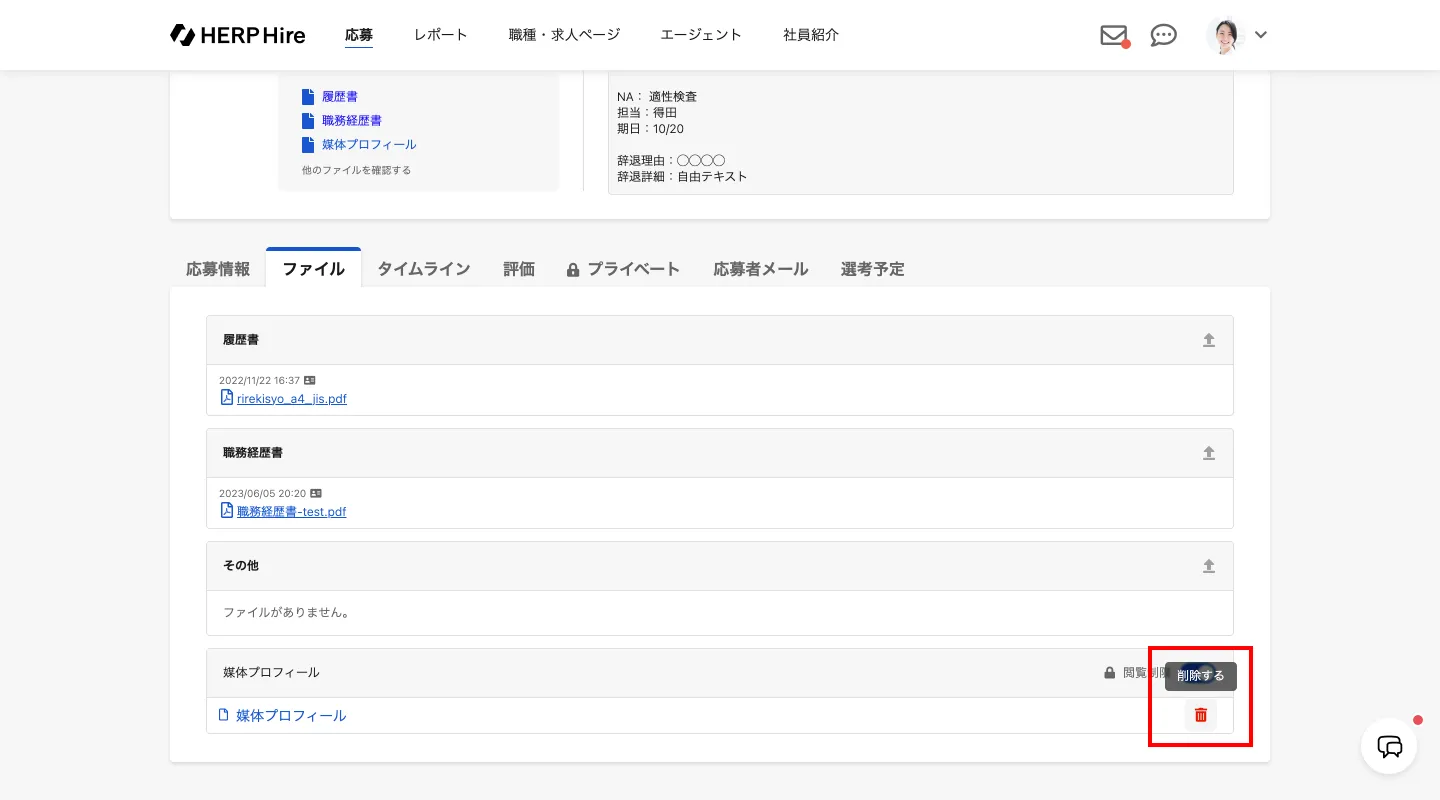Open the mail inbox envelope icon

point(1114,35)
